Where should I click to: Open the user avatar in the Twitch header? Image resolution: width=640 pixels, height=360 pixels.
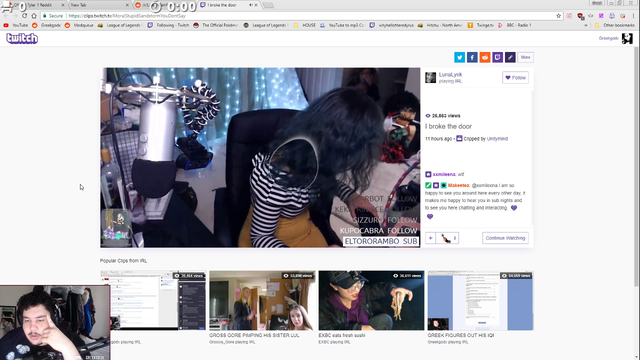[x=627, y=38]
